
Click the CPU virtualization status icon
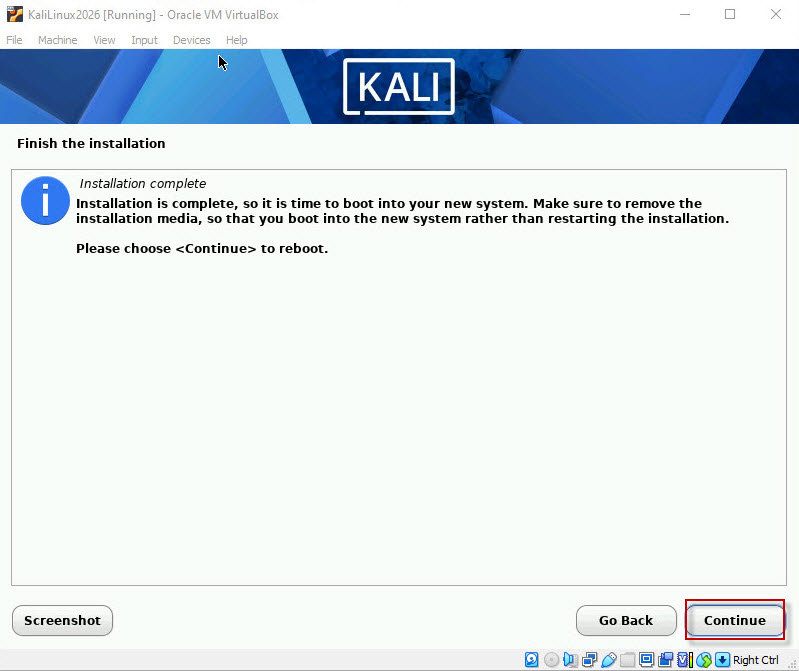[x=685, y=660]
